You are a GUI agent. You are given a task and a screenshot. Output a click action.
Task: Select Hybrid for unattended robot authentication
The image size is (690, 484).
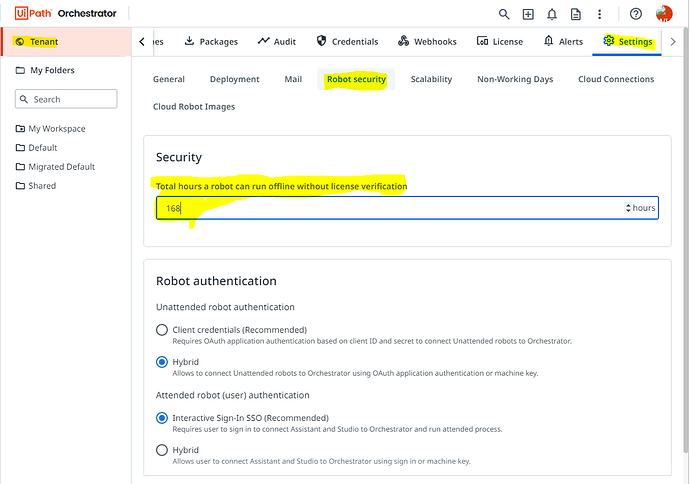(162, 362)
